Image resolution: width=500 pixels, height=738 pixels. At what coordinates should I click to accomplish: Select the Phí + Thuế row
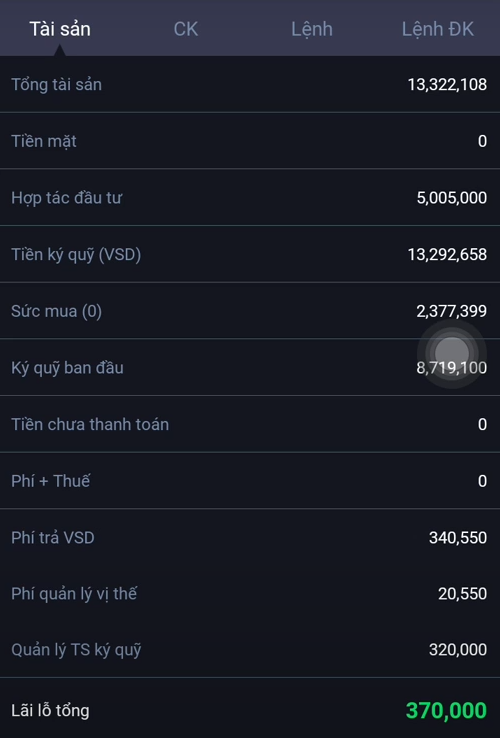[250, 481]
